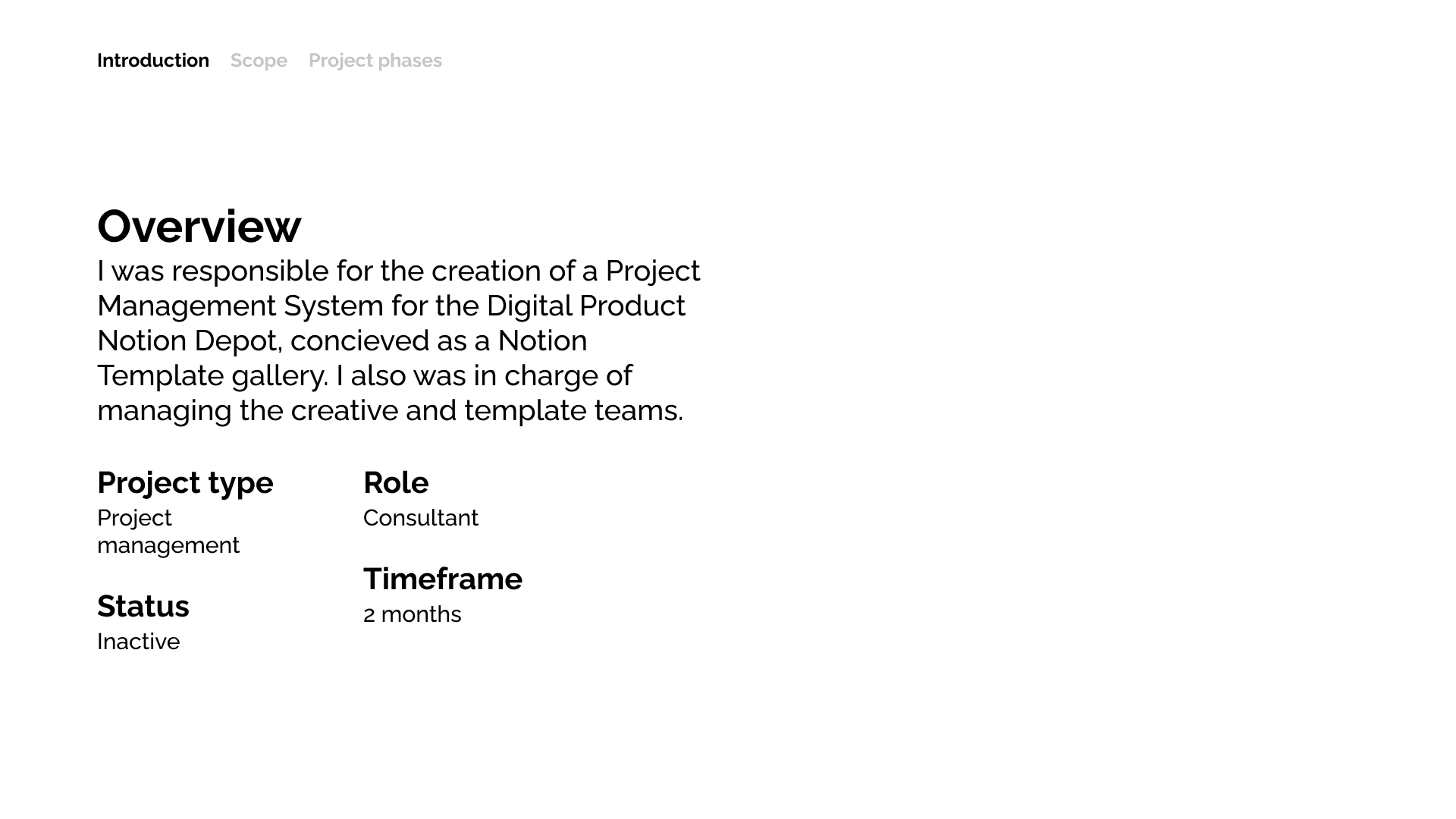Click 'Digital Product' in the description
Image resolution: width=1456 pixels, height=819 pixels.
click(585, 306)
